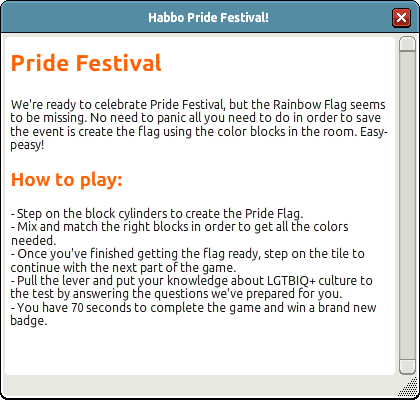
Task: Select the 'Step on the block cylinders' instruction line
Action: point(157,214)
